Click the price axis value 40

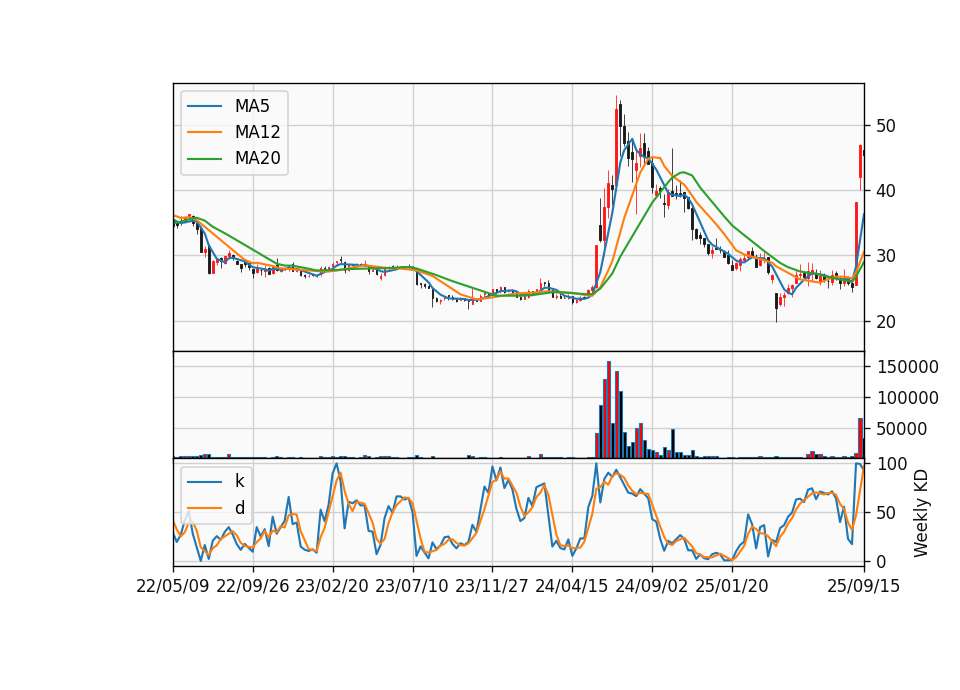click(x=886, y=191)
